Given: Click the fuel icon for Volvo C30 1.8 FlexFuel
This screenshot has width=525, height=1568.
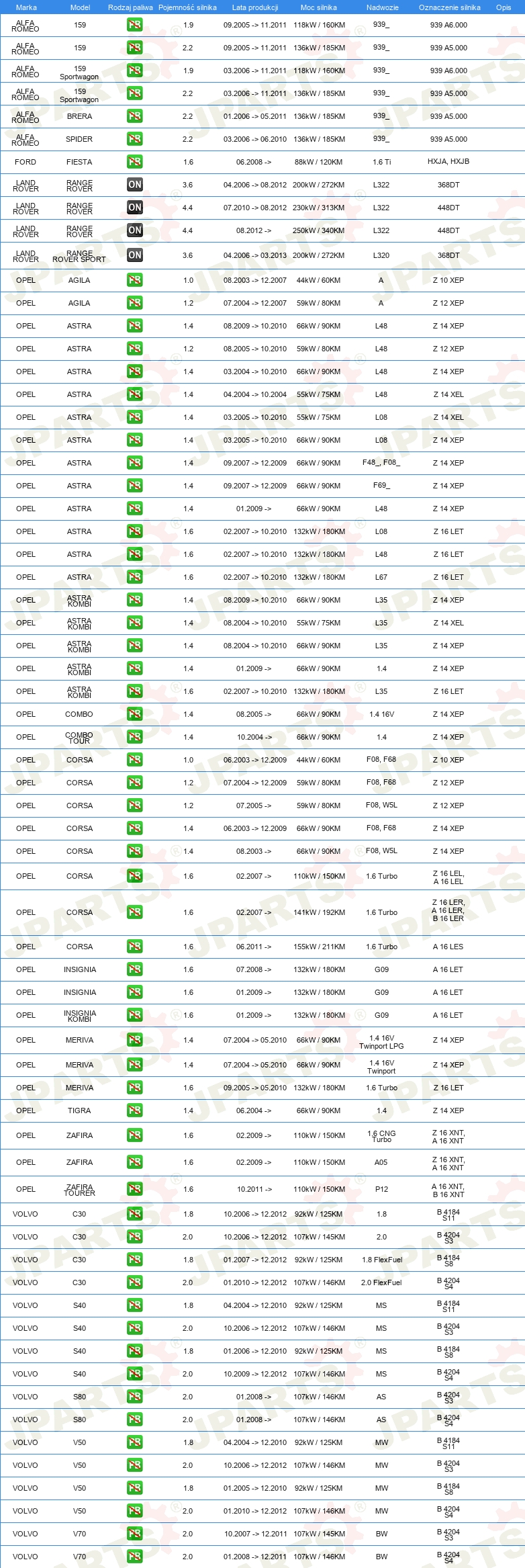Looking at the screenshot, I should coord(134,1260).
